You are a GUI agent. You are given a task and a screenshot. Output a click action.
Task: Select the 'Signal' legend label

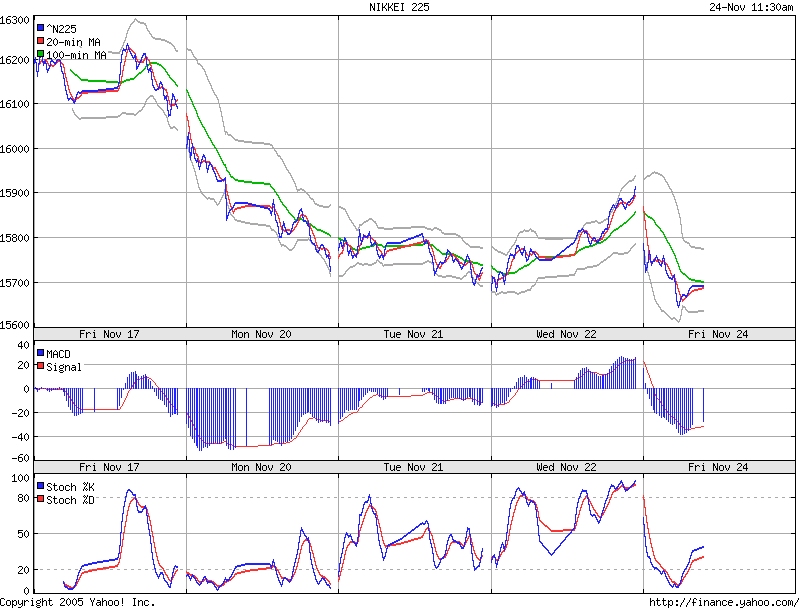click(64, 367)
